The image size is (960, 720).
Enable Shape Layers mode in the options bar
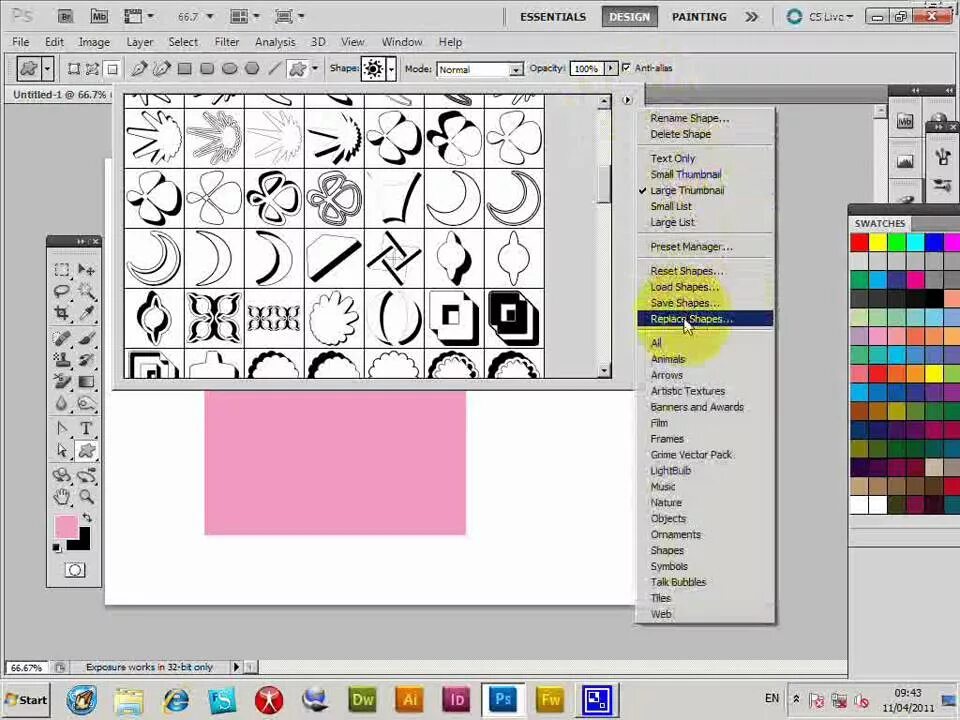[73, 69]
